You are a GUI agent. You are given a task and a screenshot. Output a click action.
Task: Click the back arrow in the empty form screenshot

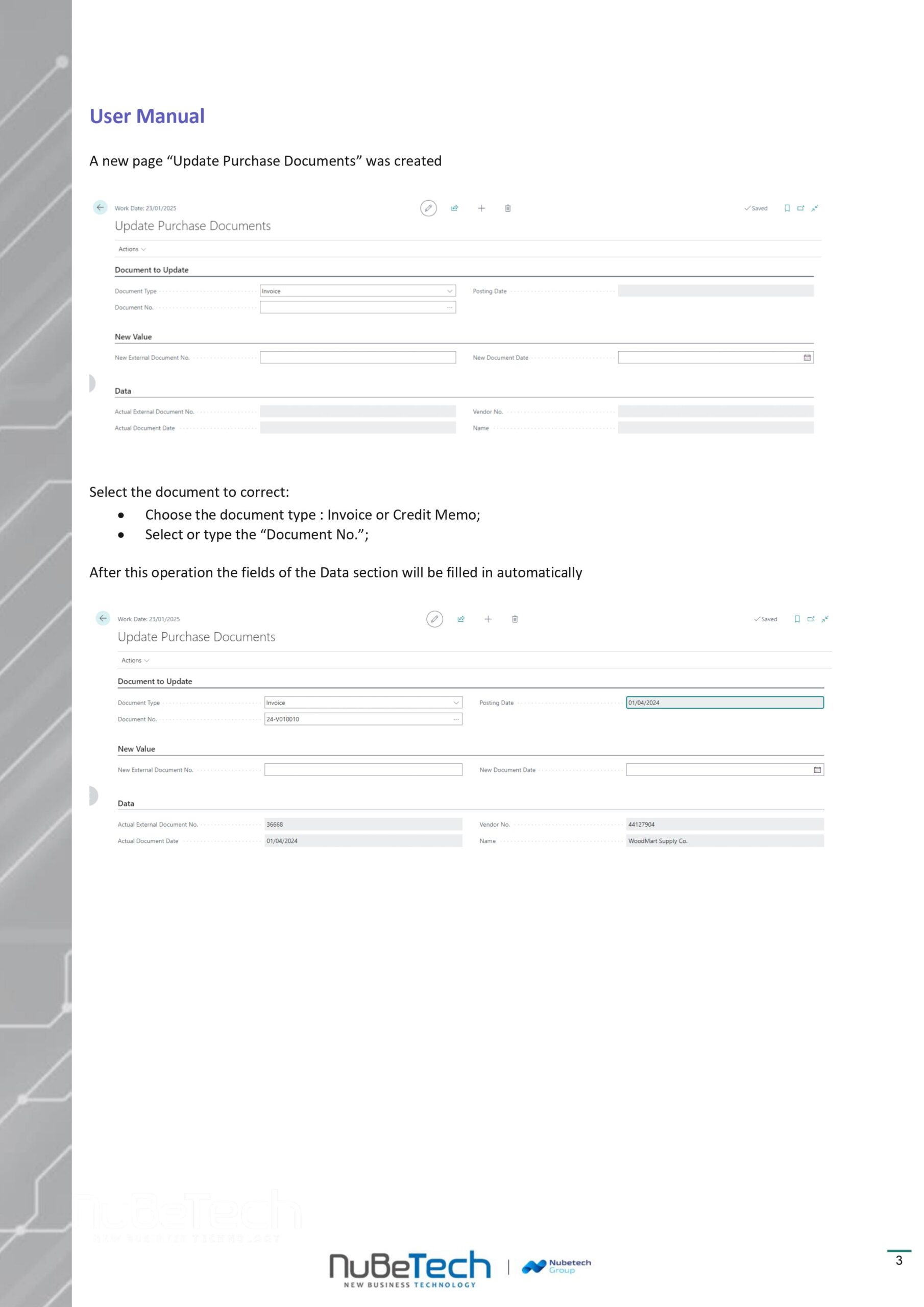(x=100, y=208)
